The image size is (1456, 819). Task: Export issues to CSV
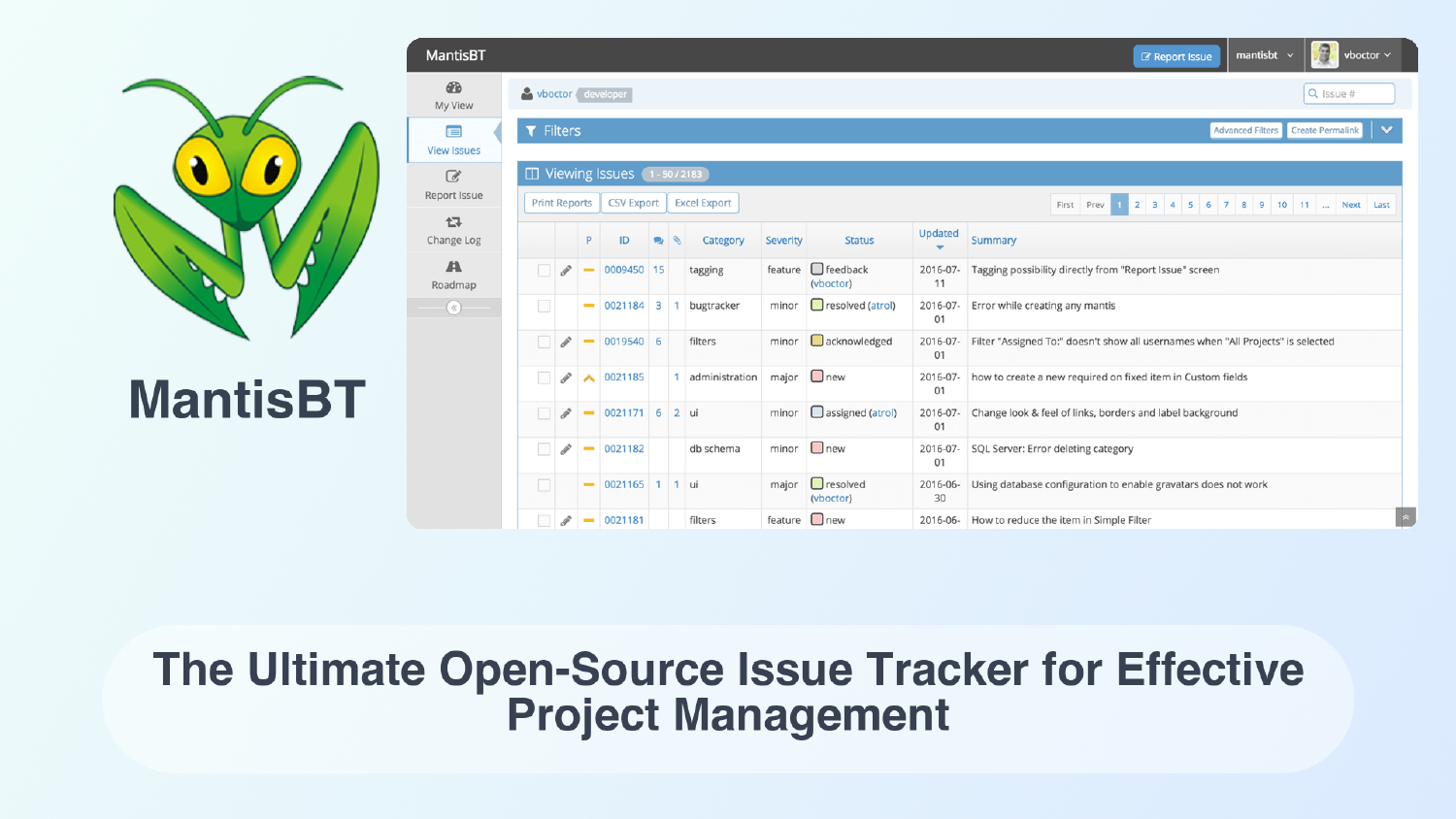[x=633, y=202]
